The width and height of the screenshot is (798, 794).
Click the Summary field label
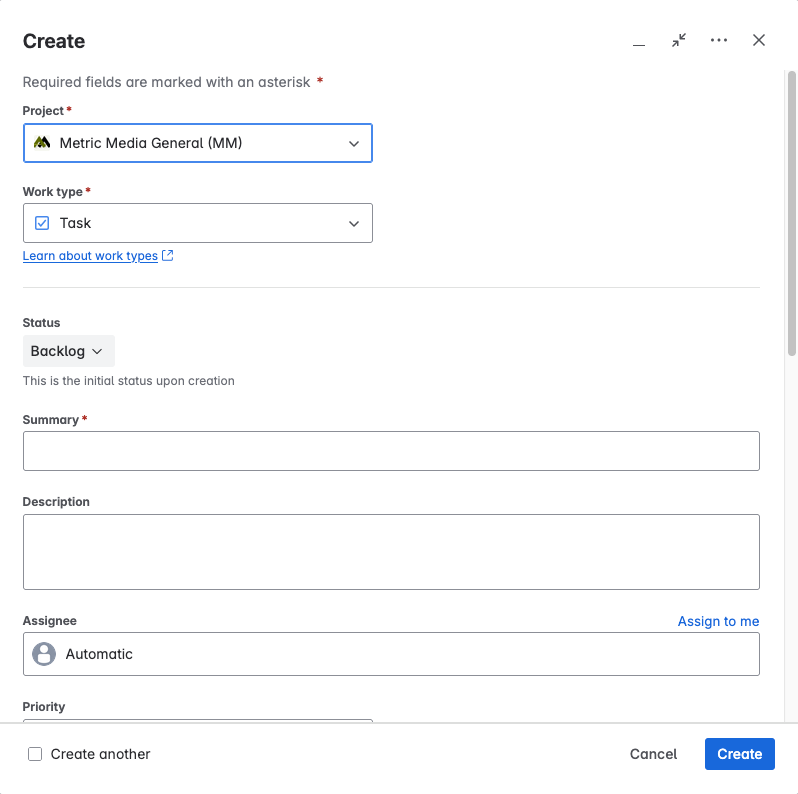click(x=50, y=420)
